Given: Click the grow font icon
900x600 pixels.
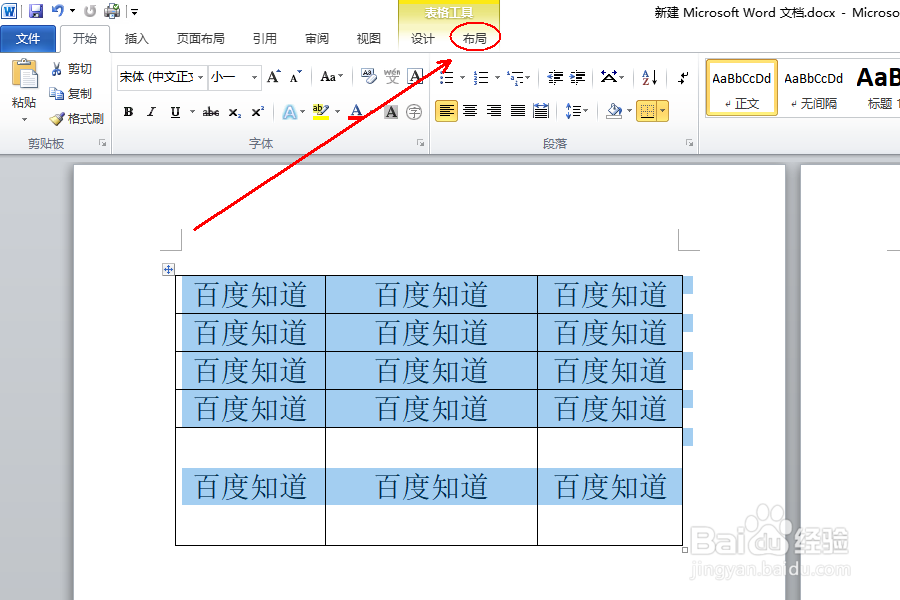Looking at the screenshot, I should [274, 77].
